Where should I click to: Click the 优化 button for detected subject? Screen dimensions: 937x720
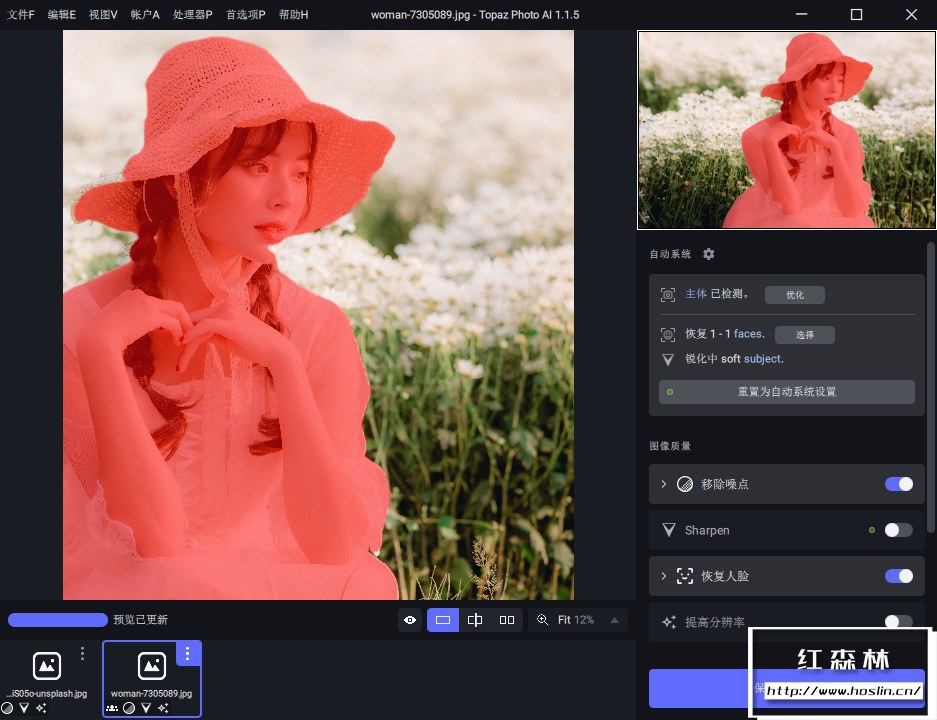[x=795, y=295]
